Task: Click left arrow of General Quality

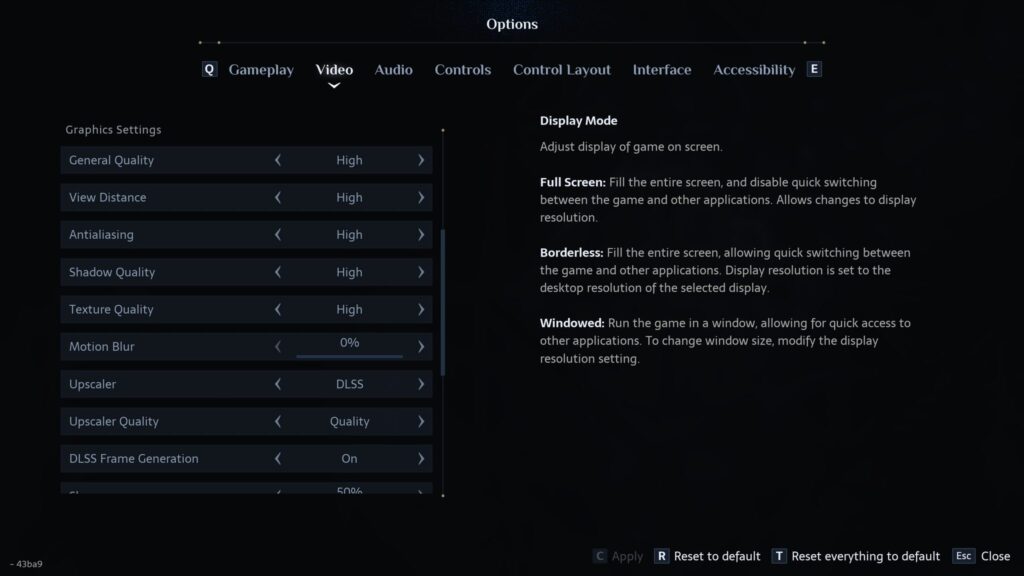Action: point(278,160)
